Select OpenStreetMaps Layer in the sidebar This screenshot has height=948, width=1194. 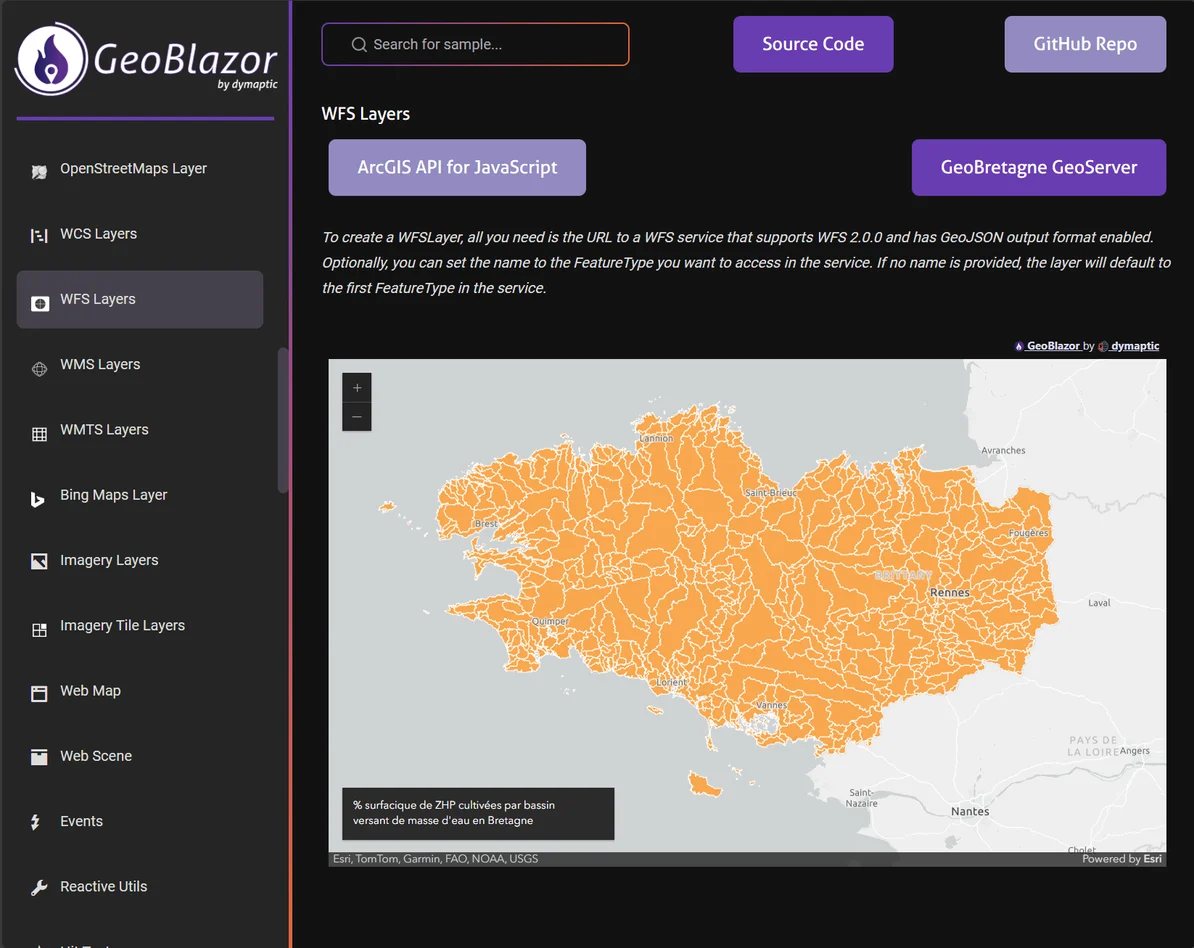point(133,168)
